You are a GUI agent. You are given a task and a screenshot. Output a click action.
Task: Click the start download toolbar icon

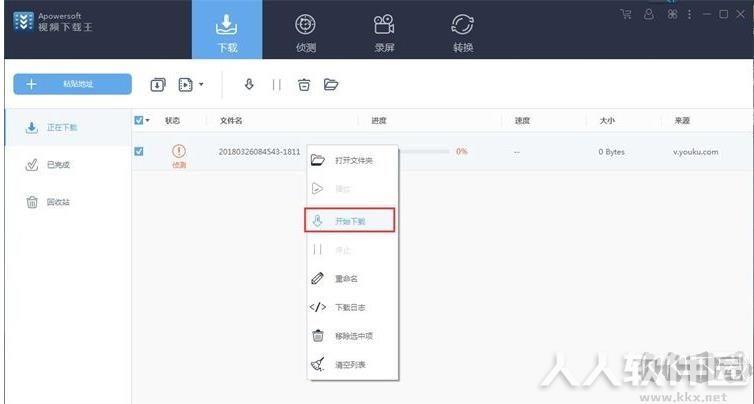pyautogui.click(x=249, y=85)
